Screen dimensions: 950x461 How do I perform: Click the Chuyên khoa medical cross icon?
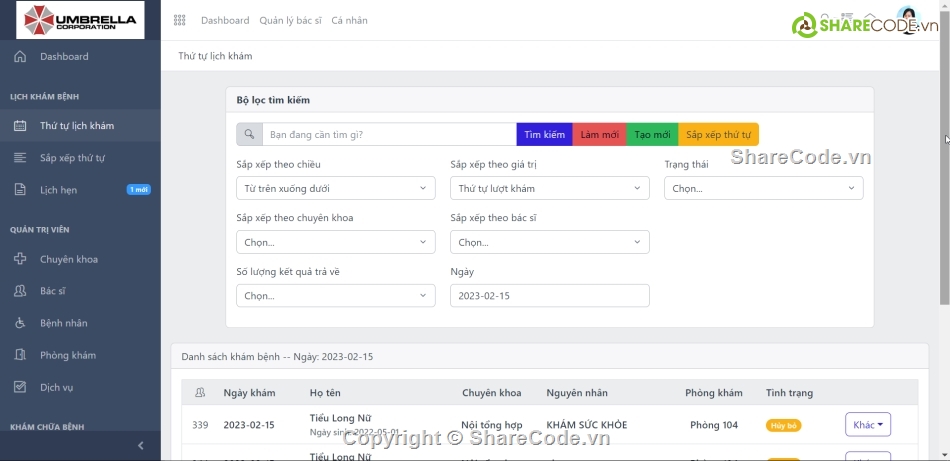point(20,260)
